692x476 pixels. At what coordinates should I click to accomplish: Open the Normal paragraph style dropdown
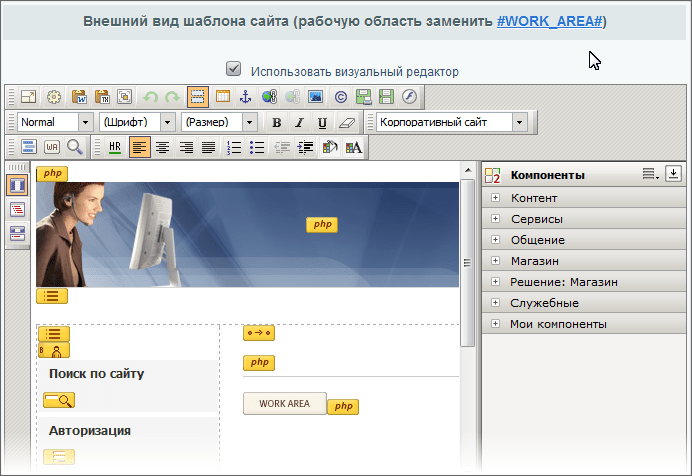[x=54, y=122]
